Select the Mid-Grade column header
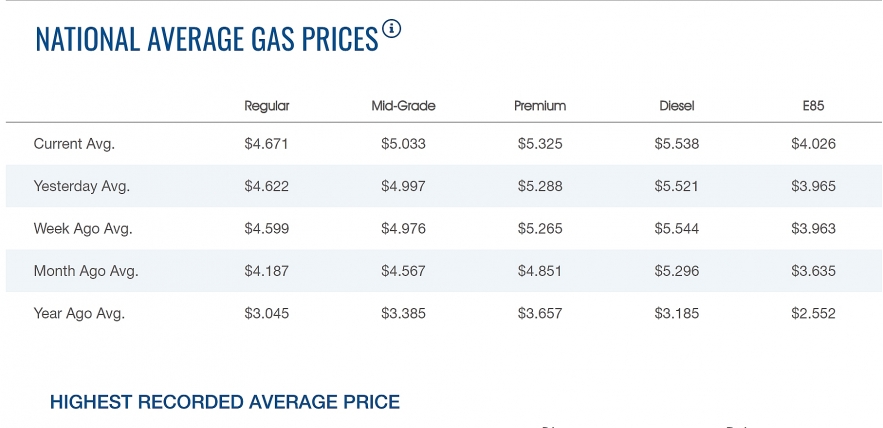Screen dimensions: 883x428 [403, 106]
